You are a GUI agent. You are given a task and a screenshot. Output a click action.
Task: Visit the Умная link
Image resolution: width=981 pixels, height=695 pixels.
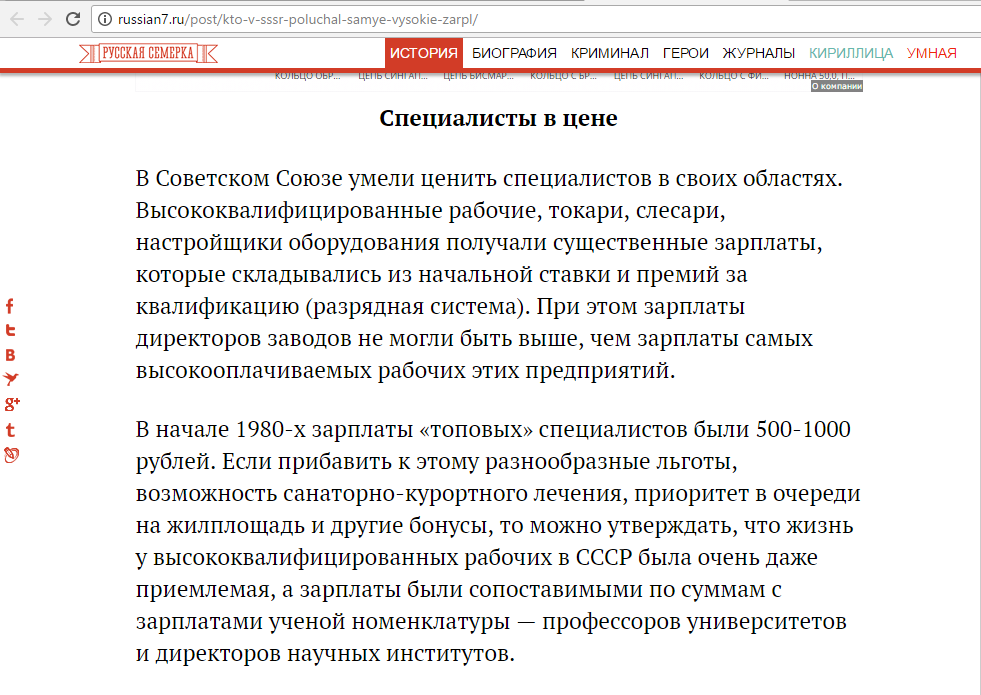click(931, 53)
